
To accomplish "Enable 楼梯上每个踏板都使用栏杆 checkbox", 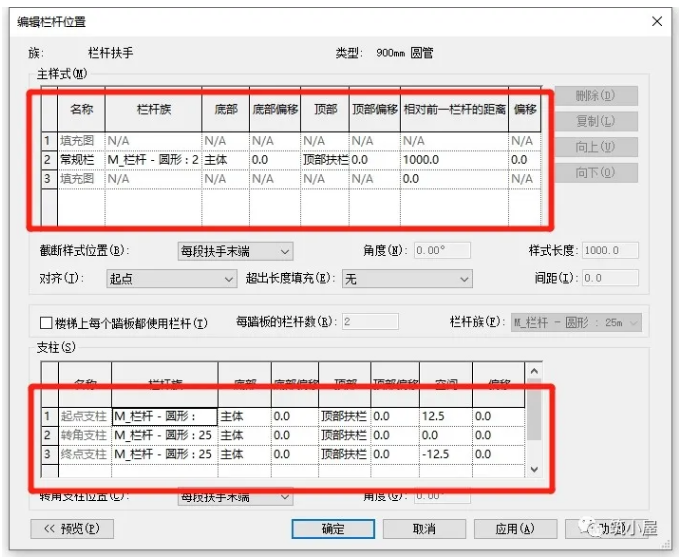I will 45,323.
